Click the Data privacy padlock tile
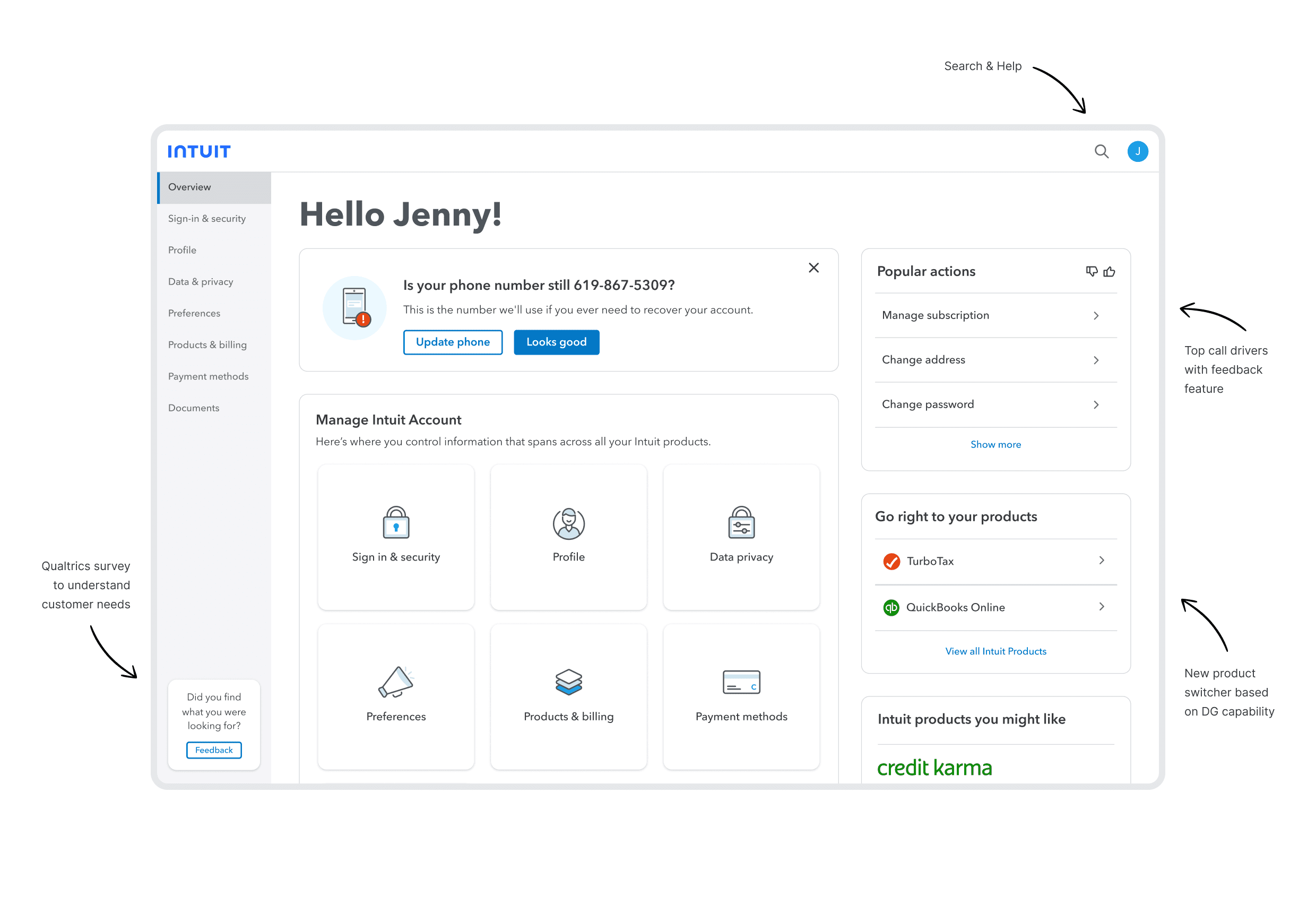 (741, 537)
